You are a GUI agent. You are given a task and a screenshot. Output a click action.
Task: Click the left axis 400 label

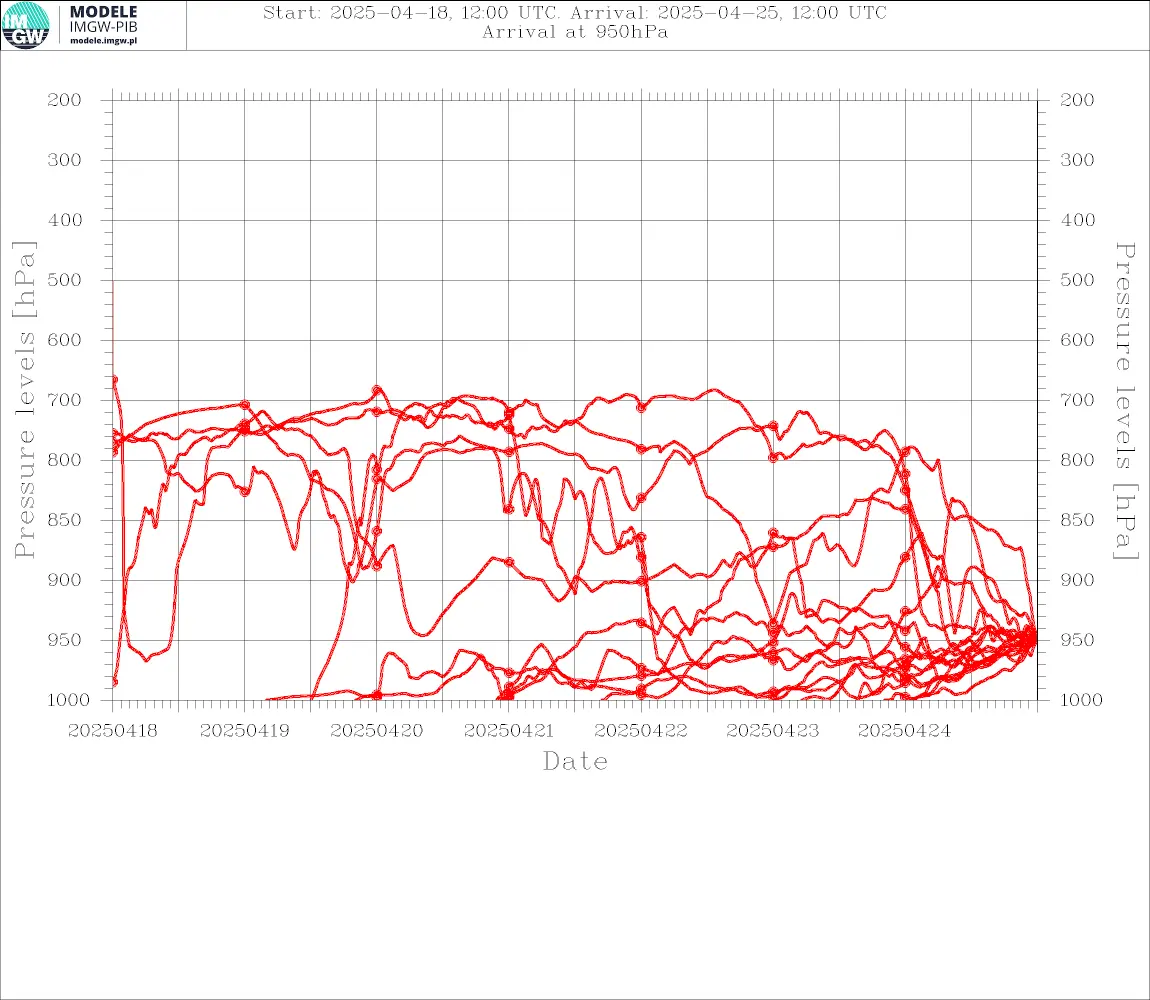coord(65,220)
